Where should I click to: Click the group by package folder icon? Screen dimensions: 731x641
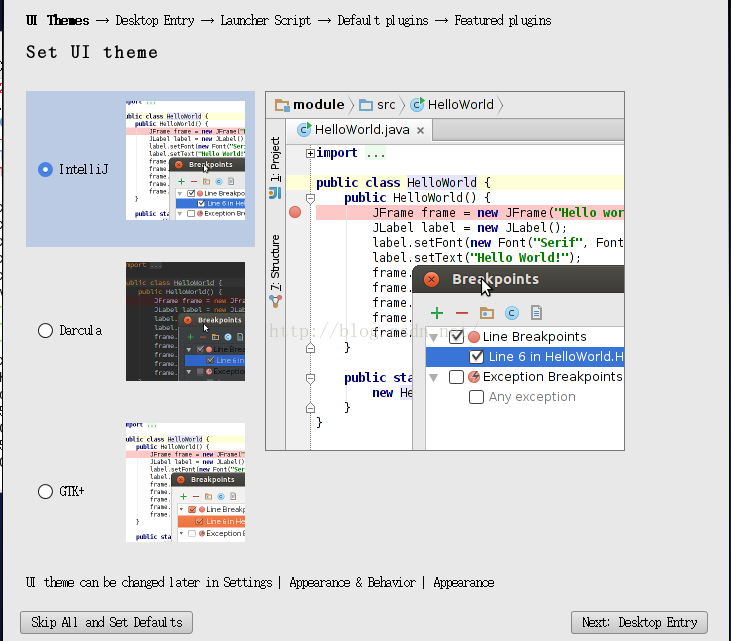(x=487, y=313)
